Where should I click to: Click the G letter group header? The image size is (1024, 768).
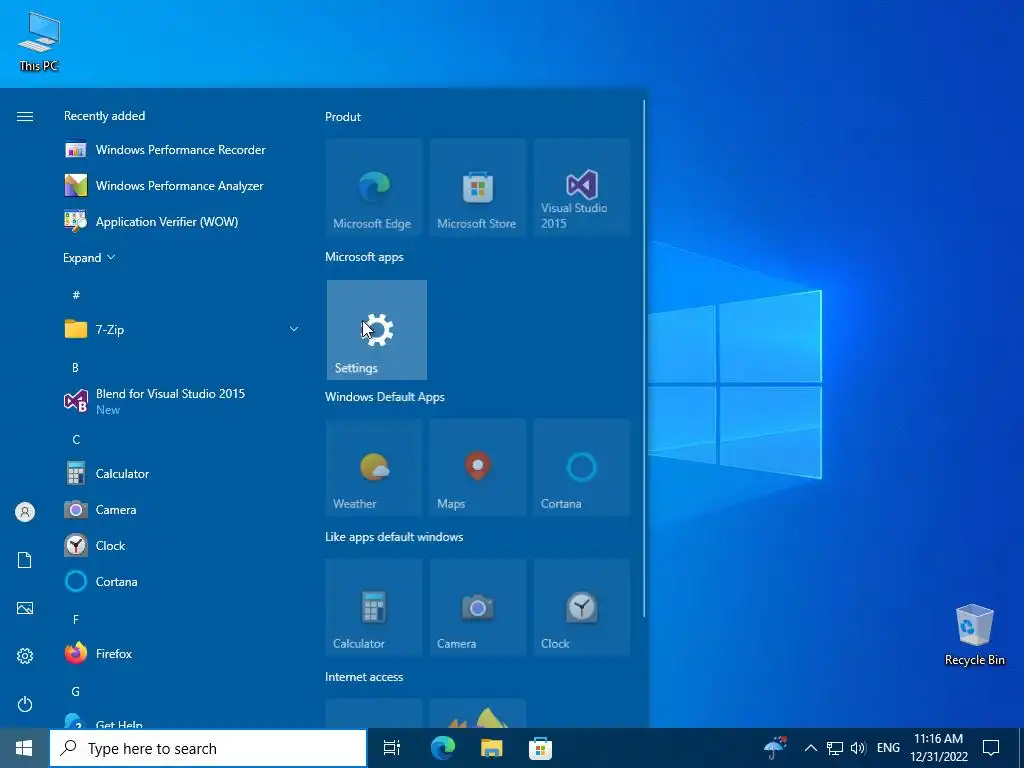pos(76,691)
